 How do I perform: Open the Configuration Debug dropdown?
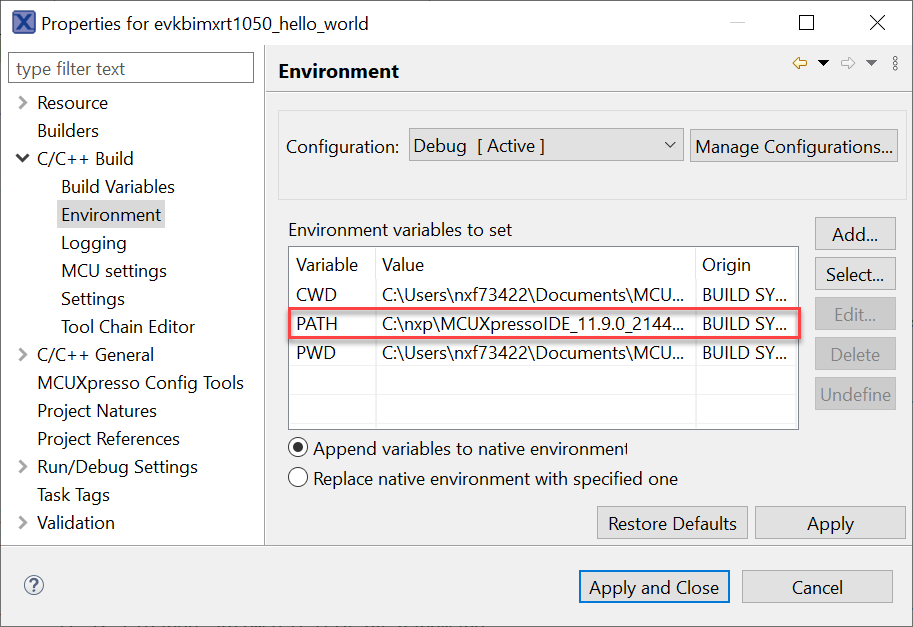[x=545, y=146]
